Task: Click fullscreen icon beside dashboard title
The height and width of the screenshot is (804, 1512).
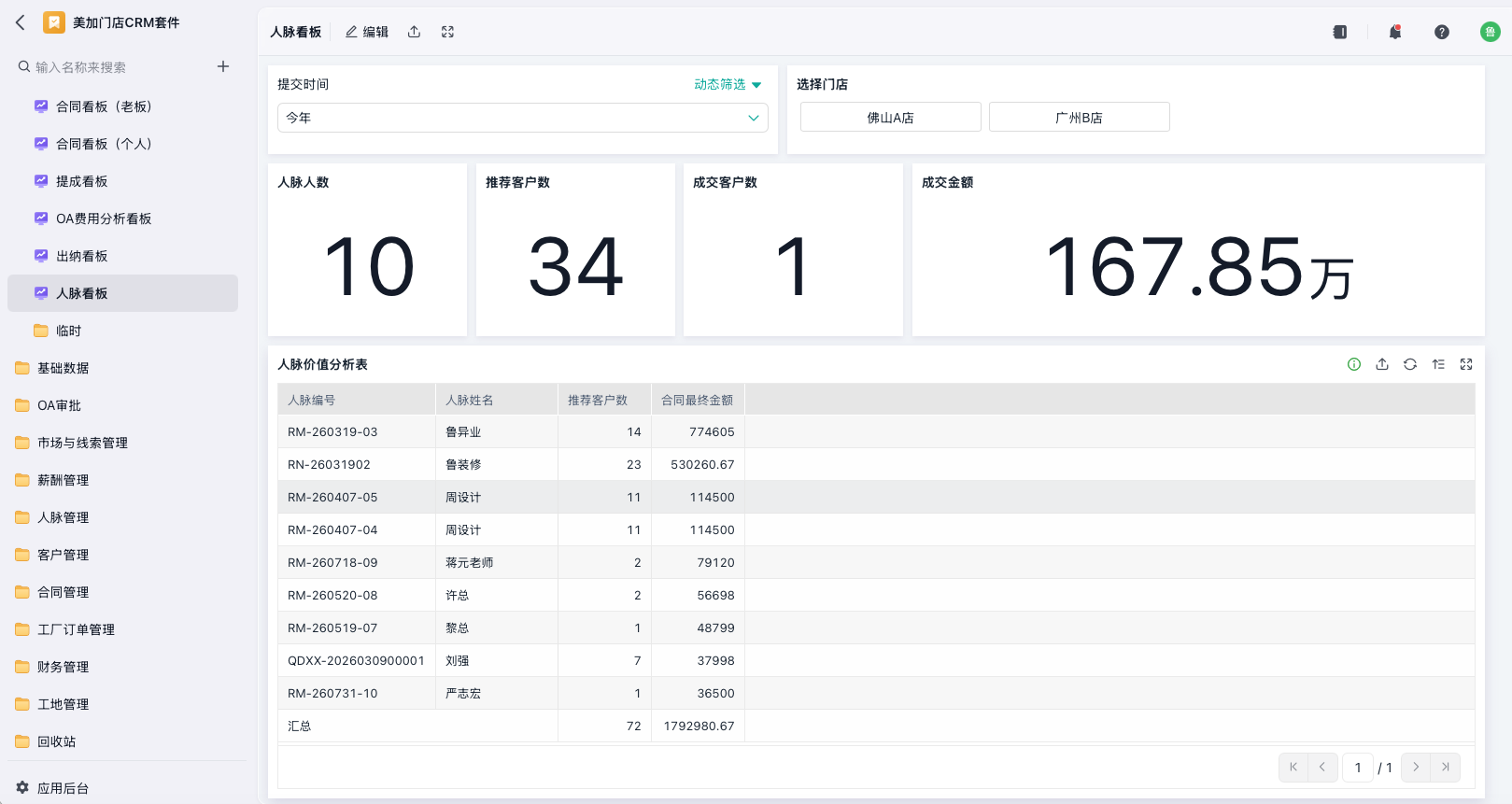Action: tap(448, 32)
